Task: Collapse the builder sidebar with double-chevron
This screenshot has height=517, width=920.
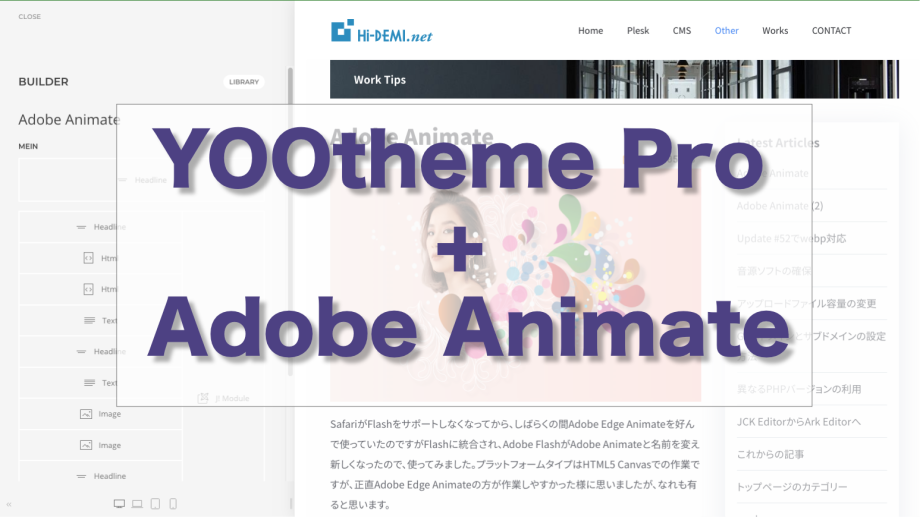Action: (9, 504)
